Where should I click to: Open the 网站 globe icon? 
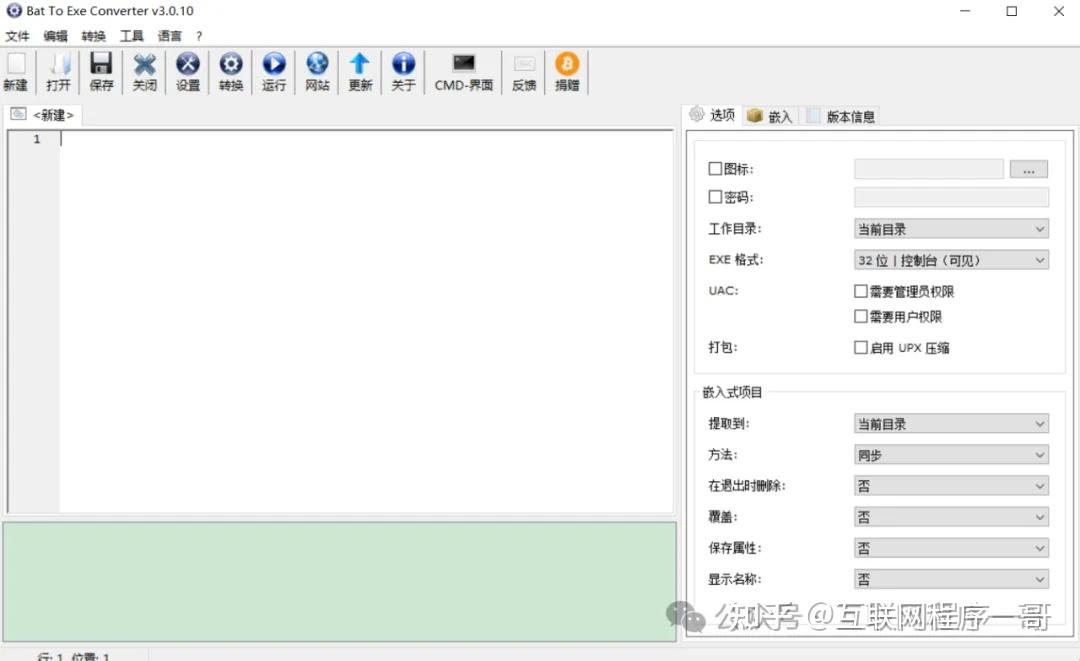(317, 64)
